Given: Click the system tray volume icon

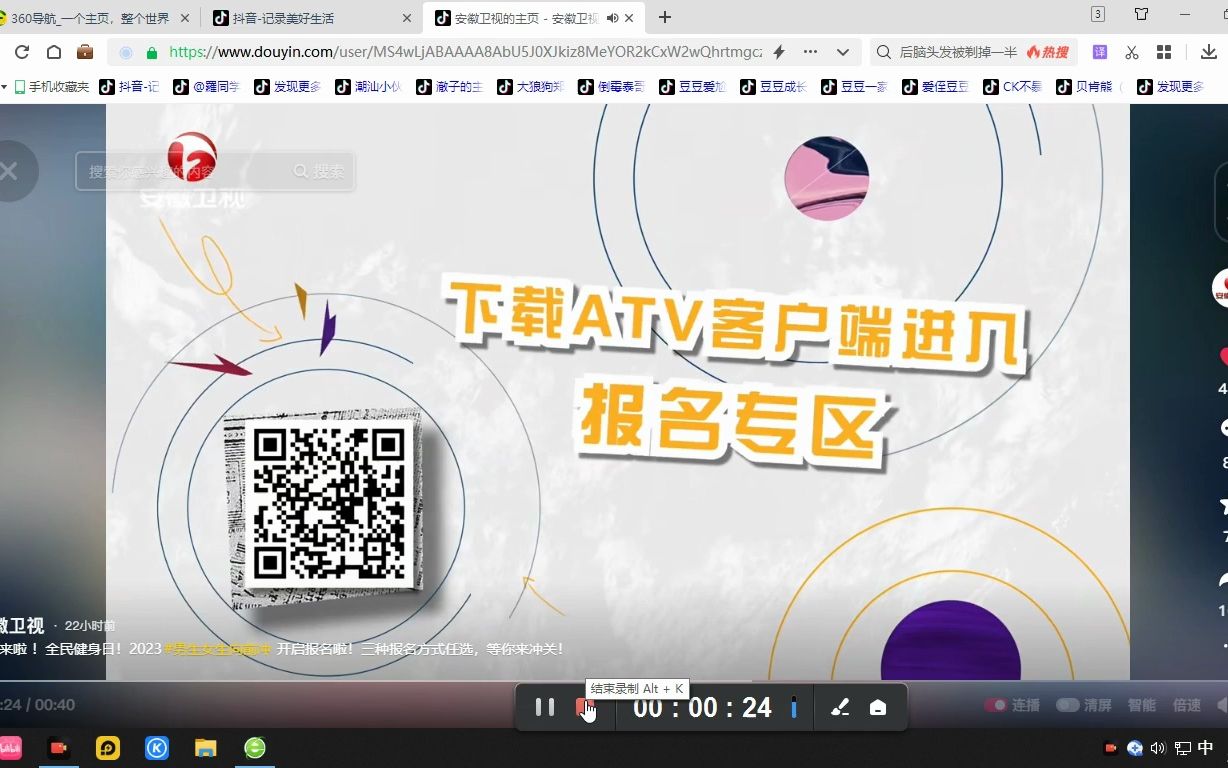Looking at the screenshot, I should pos(1158,748).
